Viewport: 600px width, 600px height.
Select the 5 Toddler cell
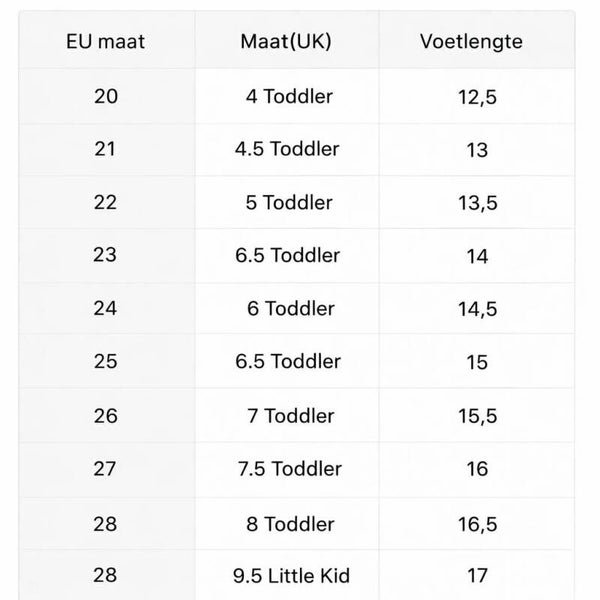[290, 203]
